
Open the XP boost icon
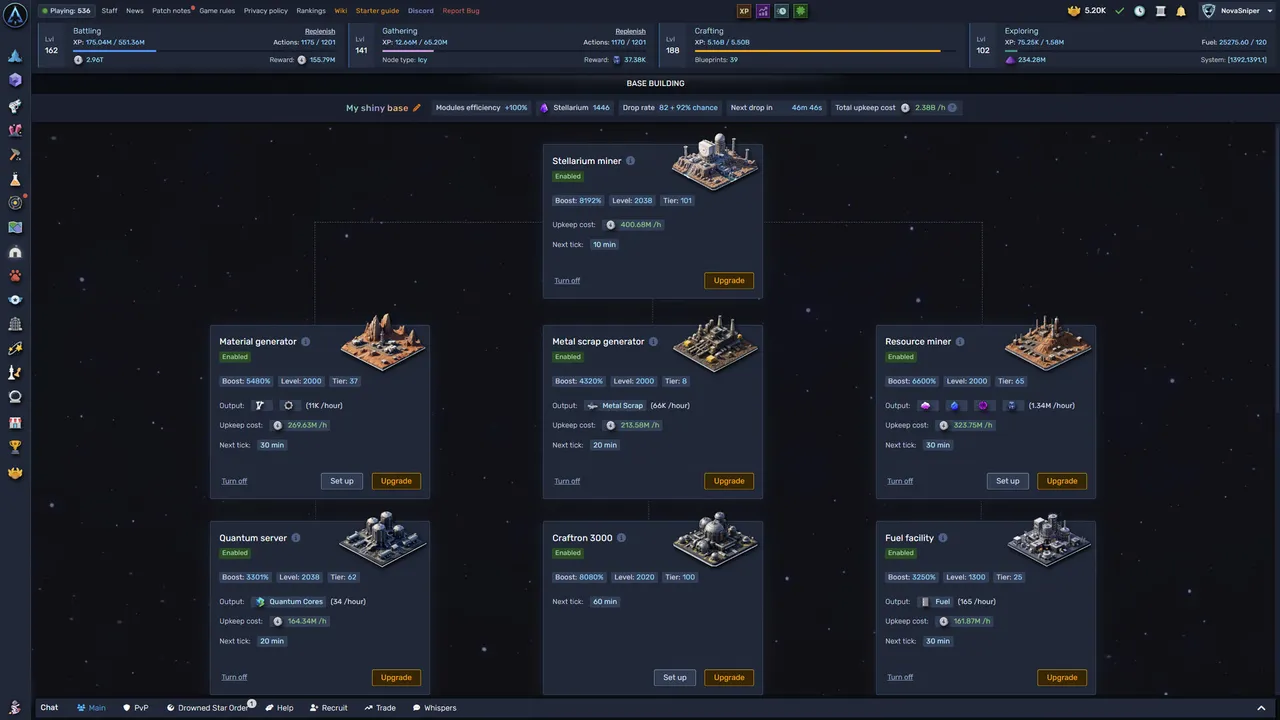(x=744, y=11)
